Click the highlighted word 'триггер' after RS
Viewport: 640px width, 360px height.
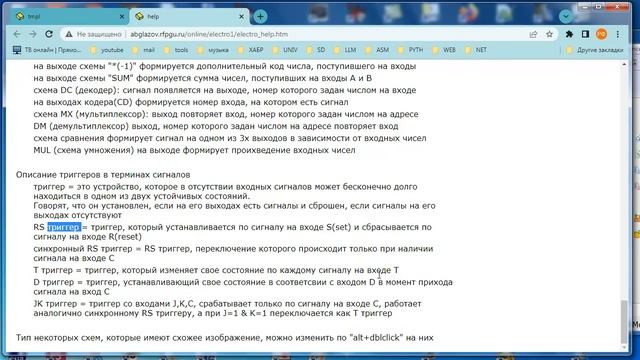(x=64, y=227)
